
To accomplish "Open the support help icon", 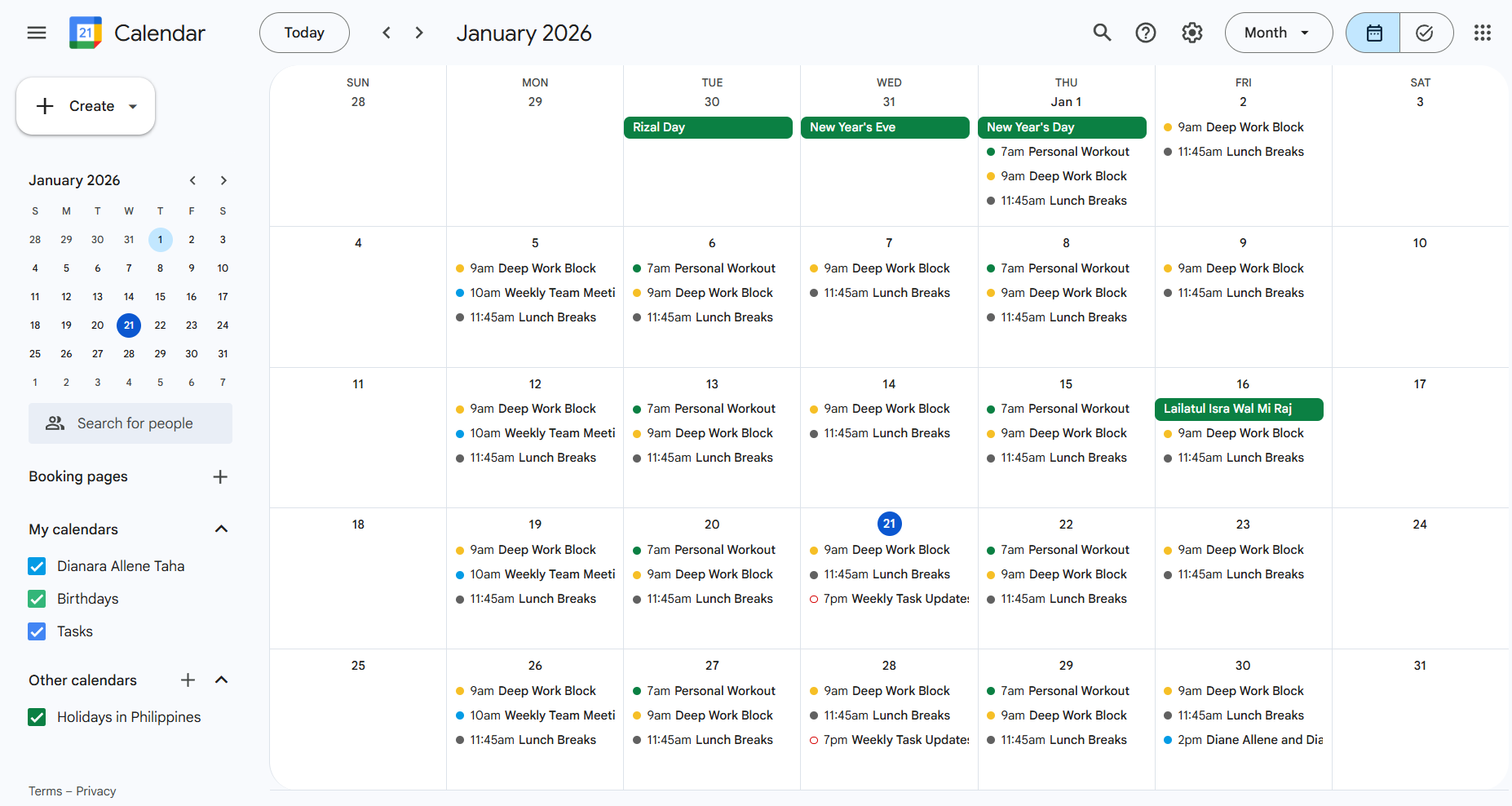I will [1146, 33].
